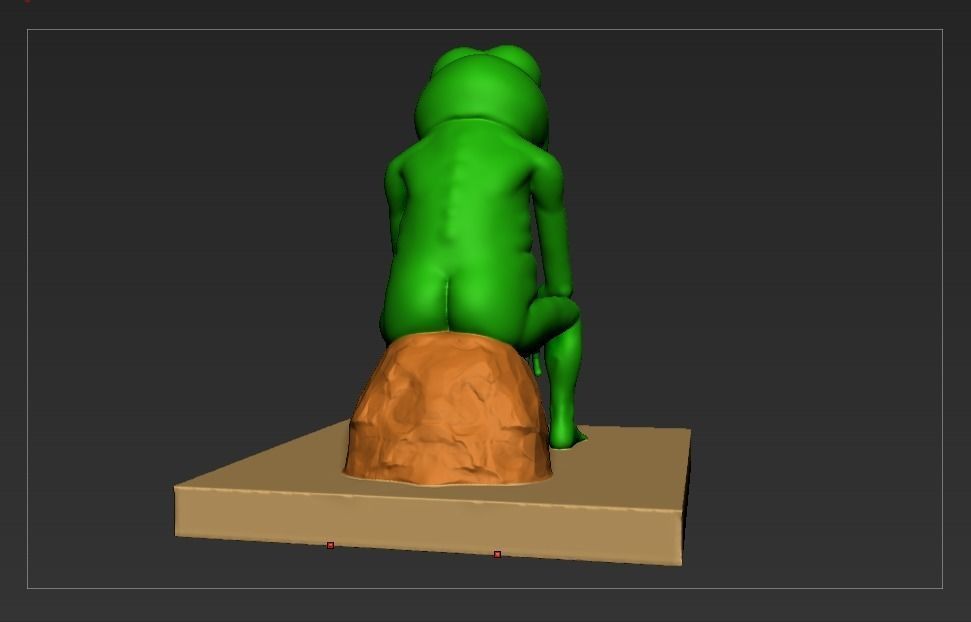Click the right red square marker on base edge
971x622 pixels.
497,554
